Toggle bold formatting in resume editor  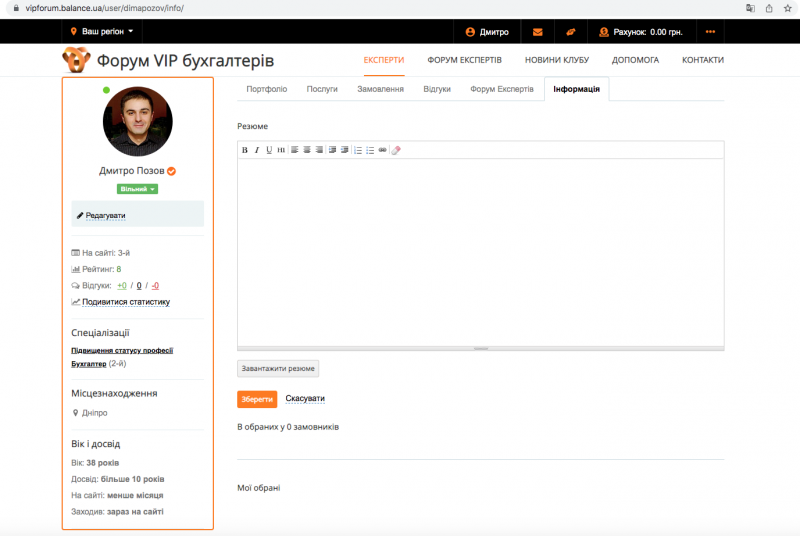[244, 150]
